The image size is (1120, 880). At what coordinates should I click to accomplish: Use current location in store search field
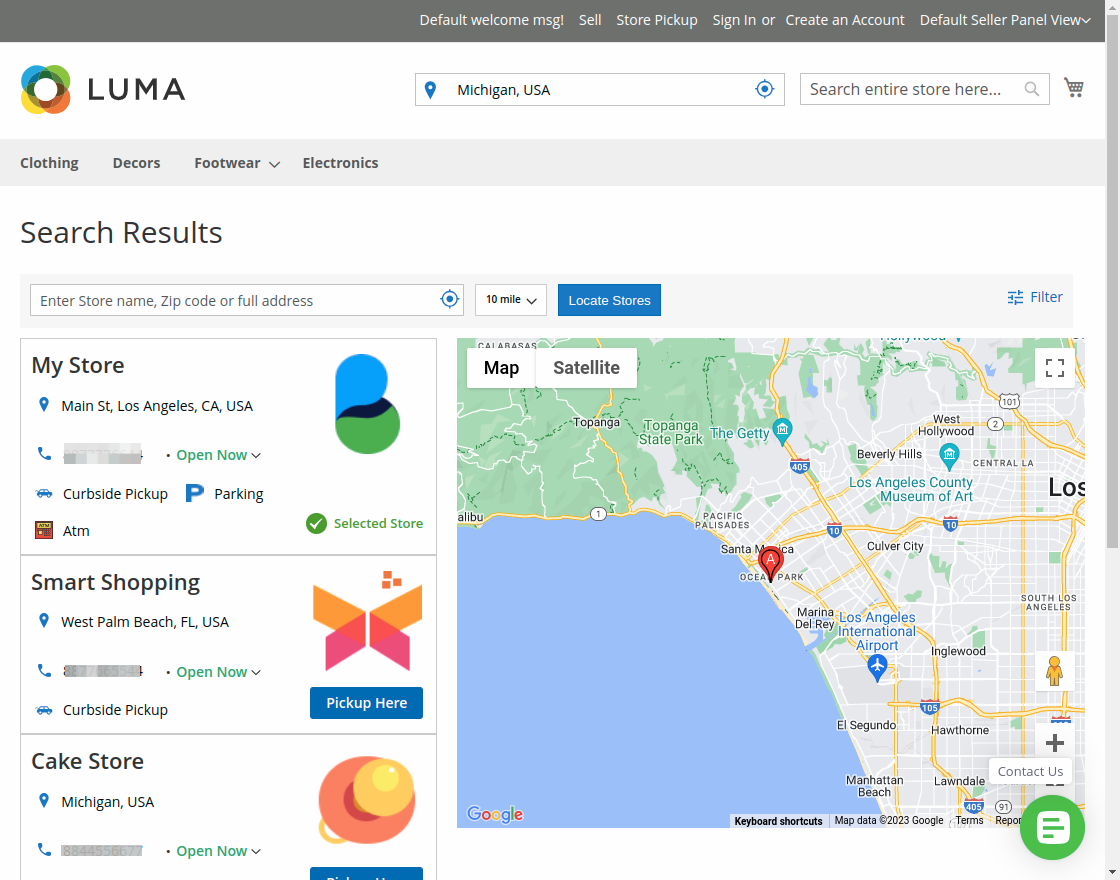[x=450, y=300]
